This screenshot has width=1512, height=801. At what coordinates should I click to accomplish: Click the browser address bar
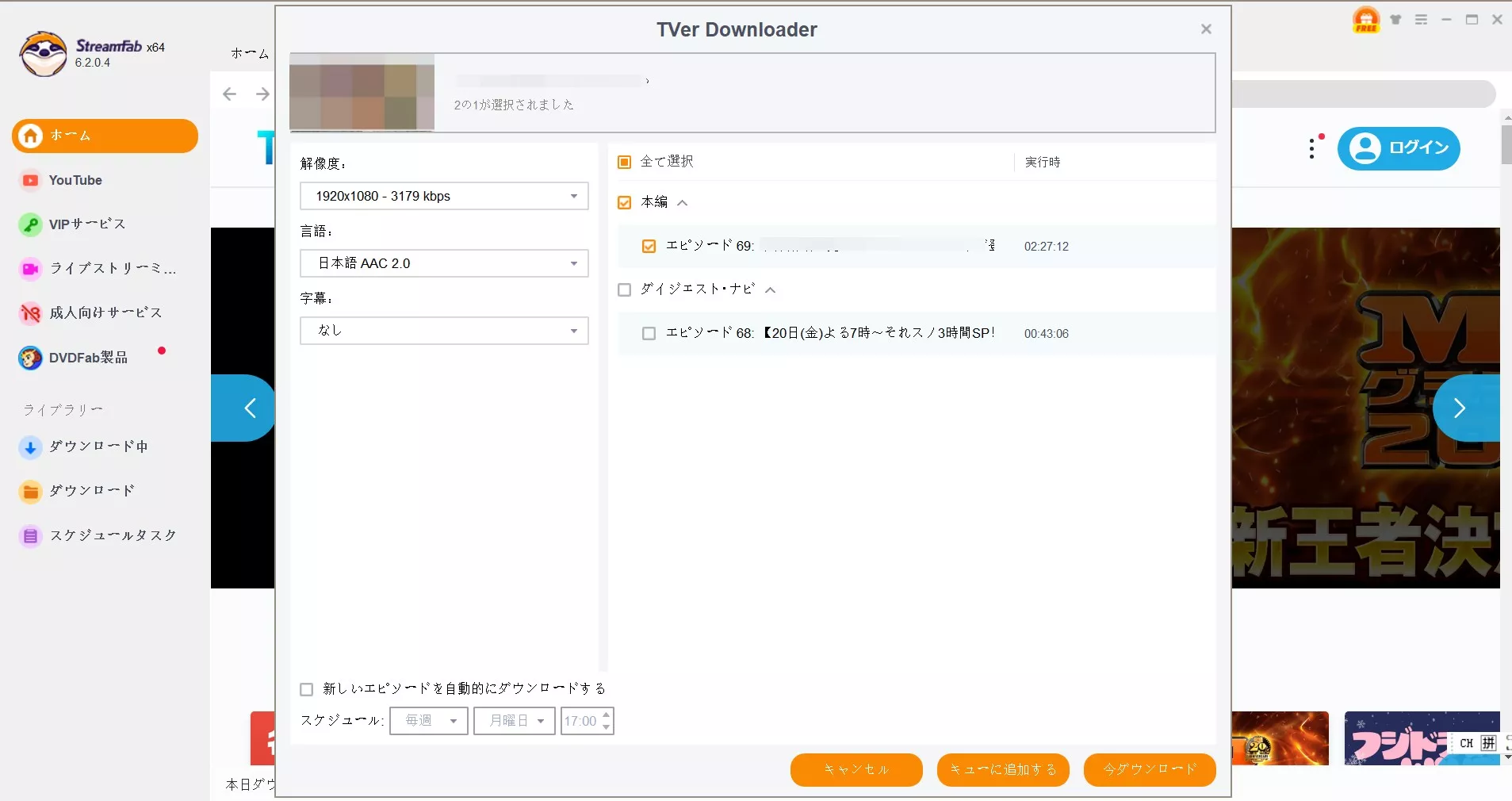(1364, 94)
